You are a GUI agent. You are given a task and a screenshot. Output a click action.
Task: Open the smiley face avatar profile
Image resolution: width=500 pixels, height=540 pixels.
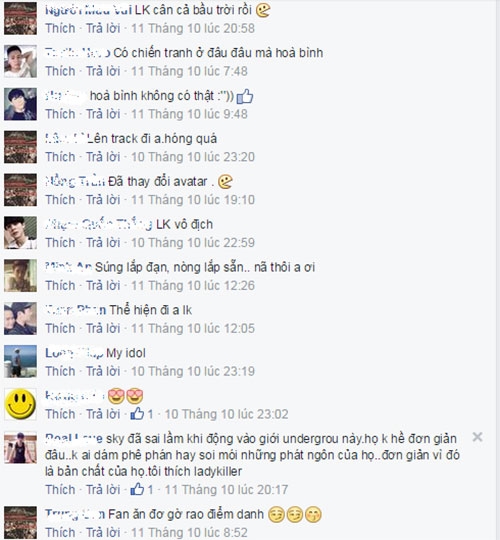[20, 404]
